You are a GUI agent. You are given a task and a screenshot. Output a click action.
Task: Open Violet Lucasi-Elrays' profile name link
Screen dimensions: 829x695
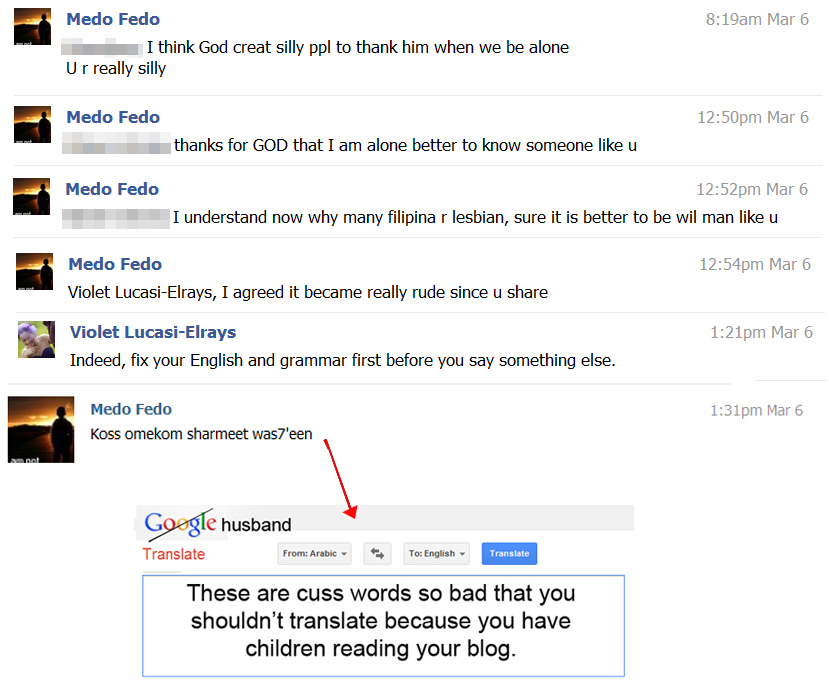pos(153,332)
